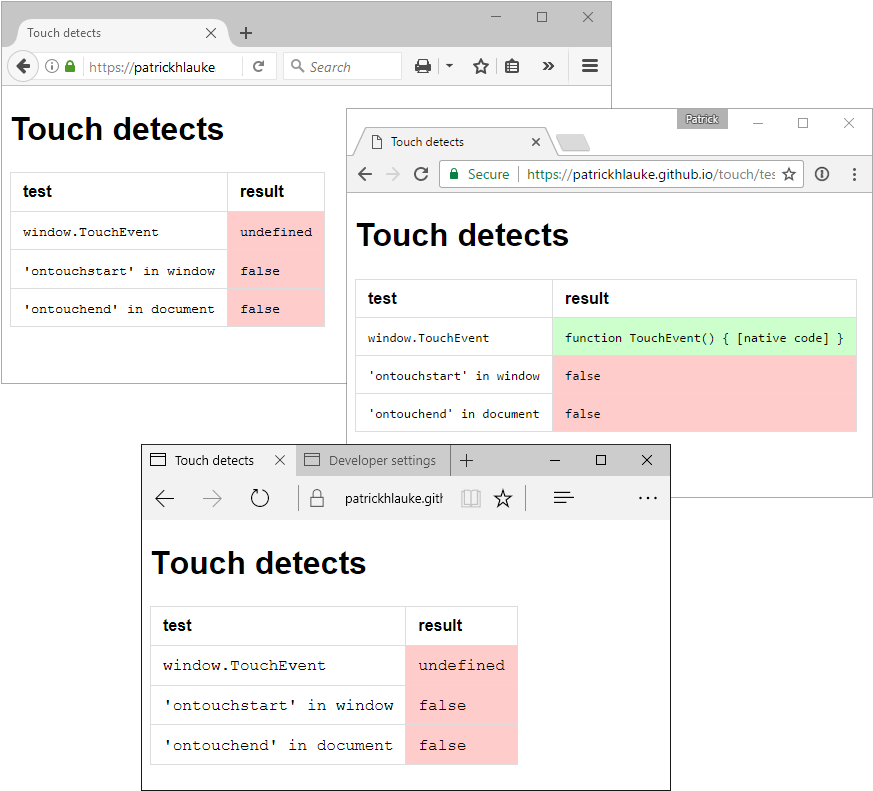Open dropdown arrow next to Firefox print icon
This screenshot has width=873, height=791.
click(x=449, y=66)
